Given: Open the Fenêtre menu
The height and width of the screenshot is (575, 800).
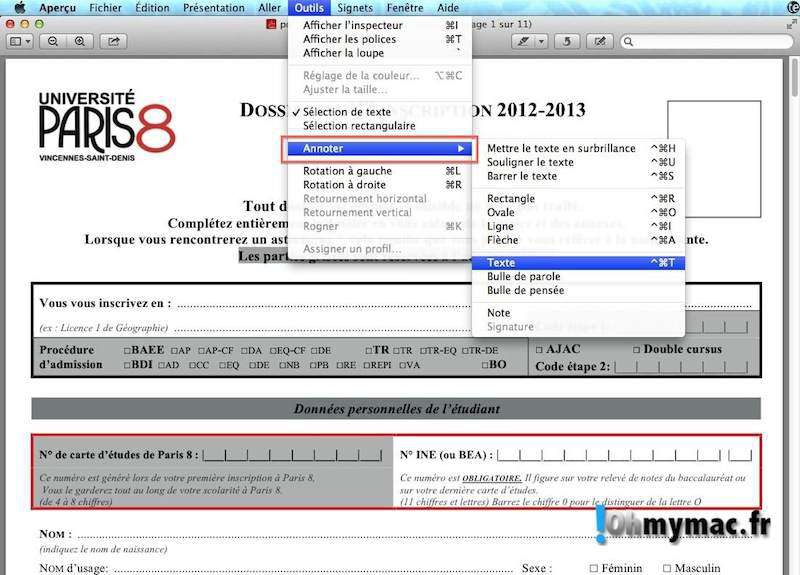Looking at the screenshot, I should (x=405, y=8).
